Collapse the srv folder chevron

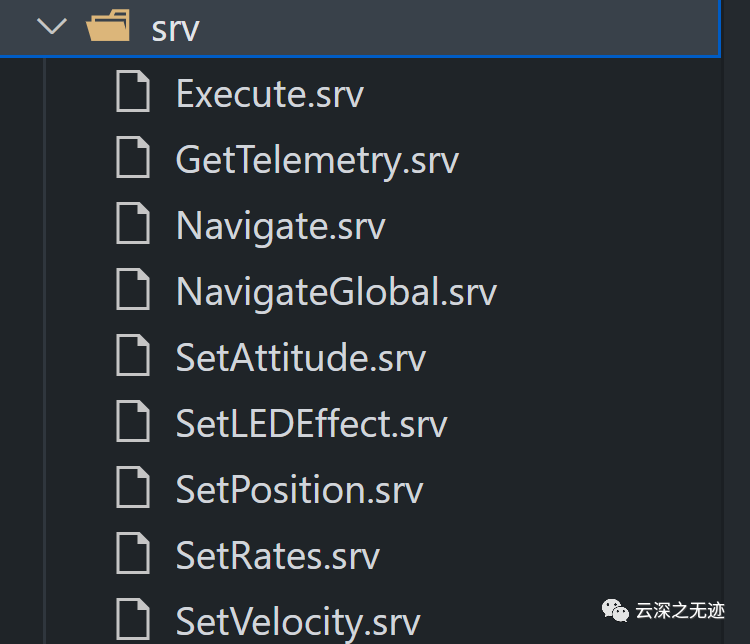click(x=50, y=27)
